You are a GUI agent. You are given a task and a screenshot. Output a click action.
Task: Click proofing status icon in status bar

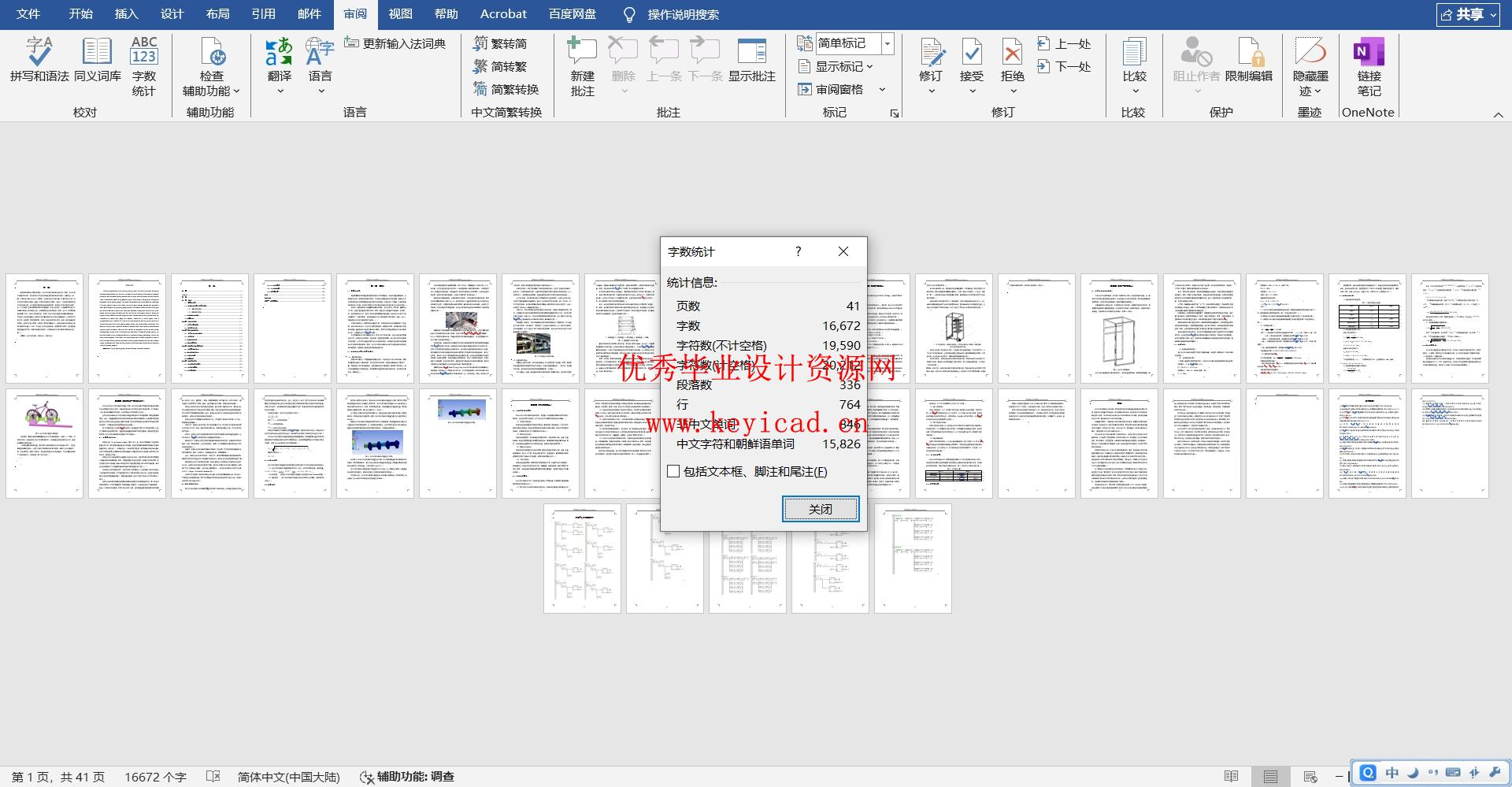213,777
